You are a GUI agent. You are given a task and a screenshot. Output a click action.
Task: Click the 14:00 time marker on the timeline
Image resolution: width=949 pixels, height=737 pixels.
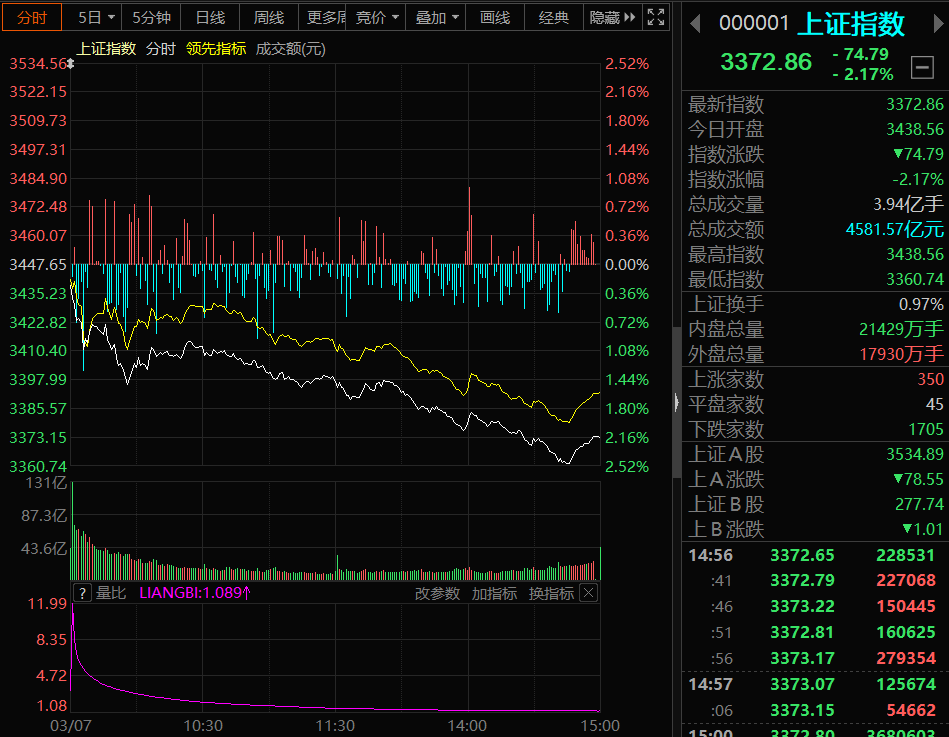(x=467, y=725)
